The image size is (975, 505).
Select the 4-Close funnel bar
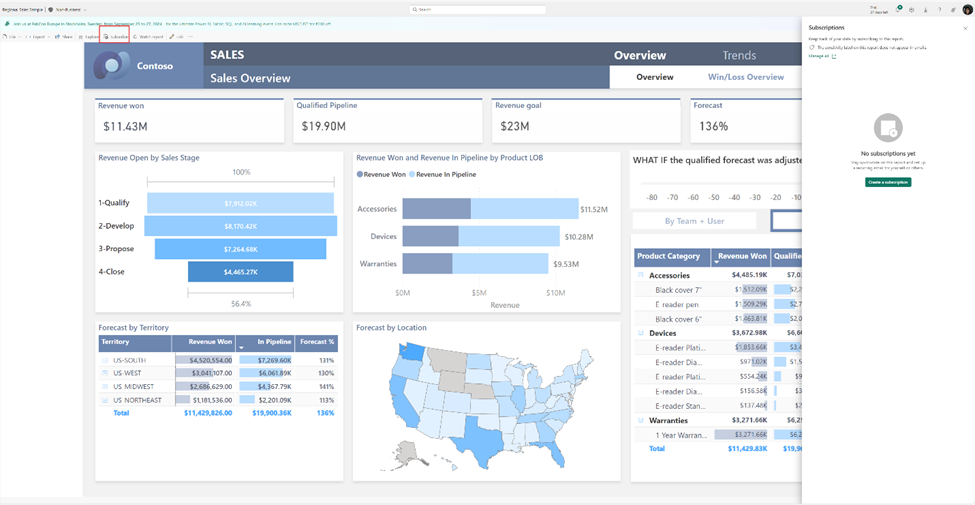tap(241, 272)
